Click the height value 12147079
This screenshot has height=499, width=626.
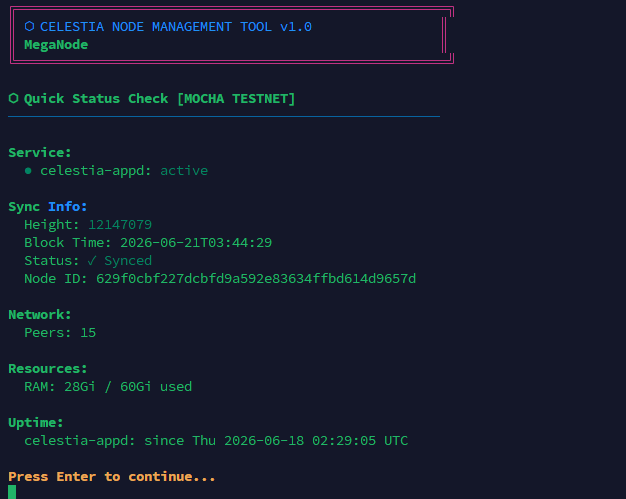[120, 225]
